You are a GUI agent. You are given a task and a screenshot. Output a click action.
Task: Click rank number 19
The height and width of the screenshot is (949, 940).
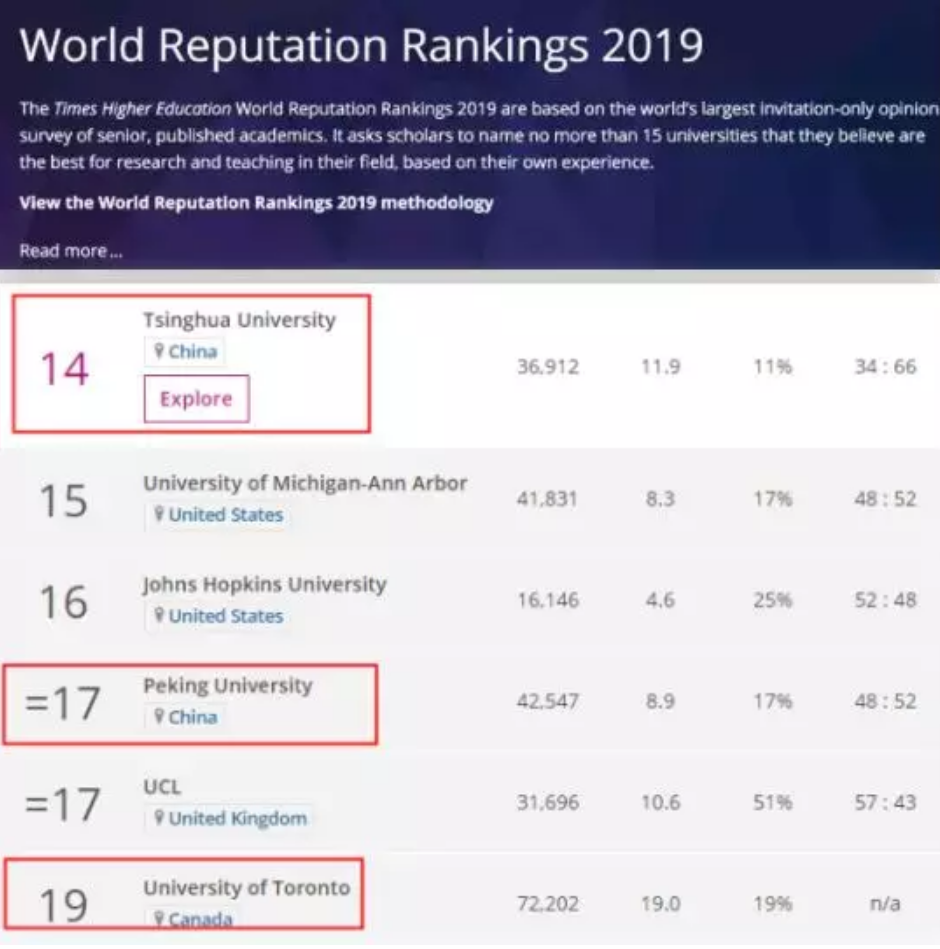coord(63,905)
